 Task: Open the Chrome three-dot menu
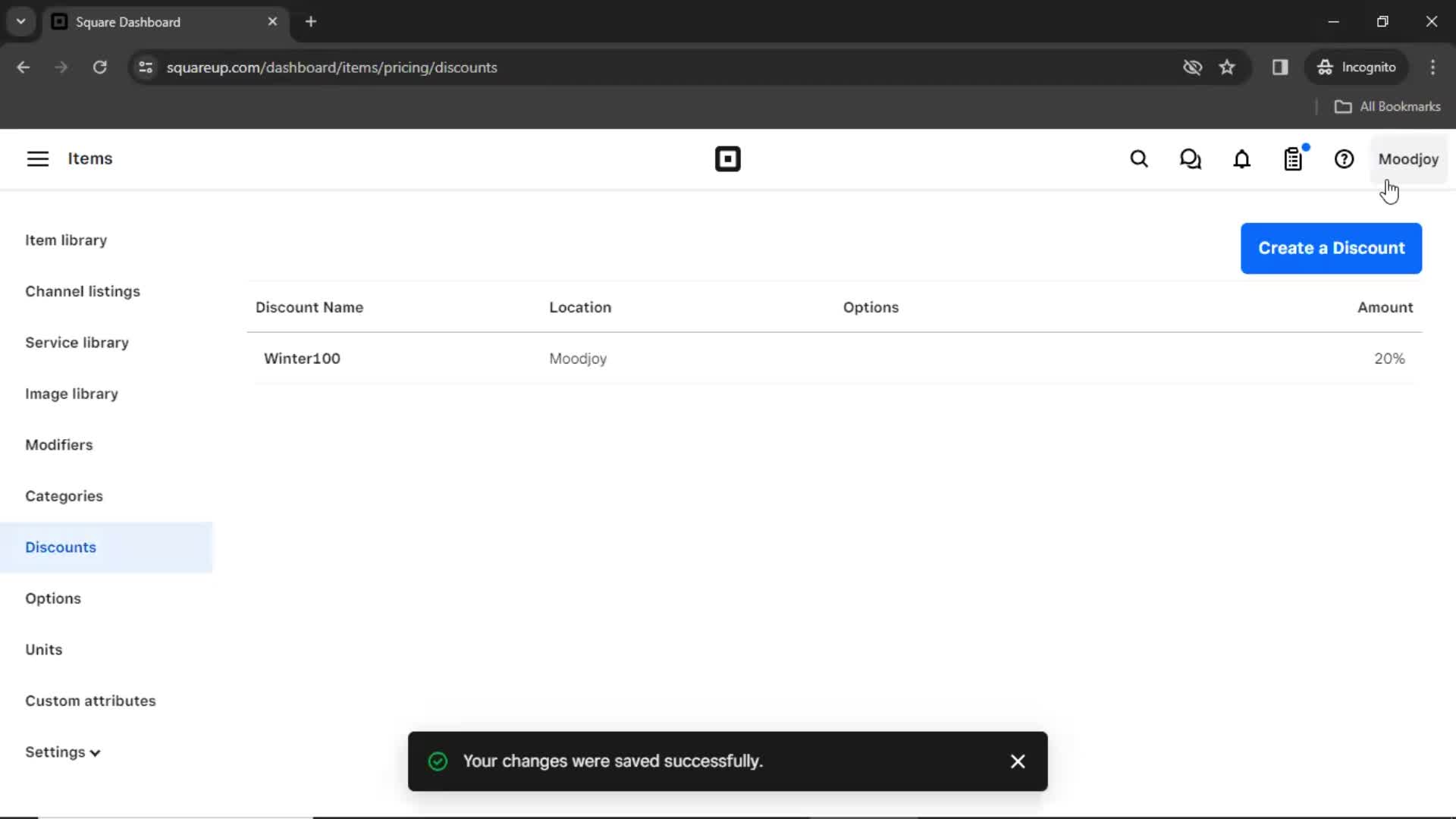point(1432,67)
